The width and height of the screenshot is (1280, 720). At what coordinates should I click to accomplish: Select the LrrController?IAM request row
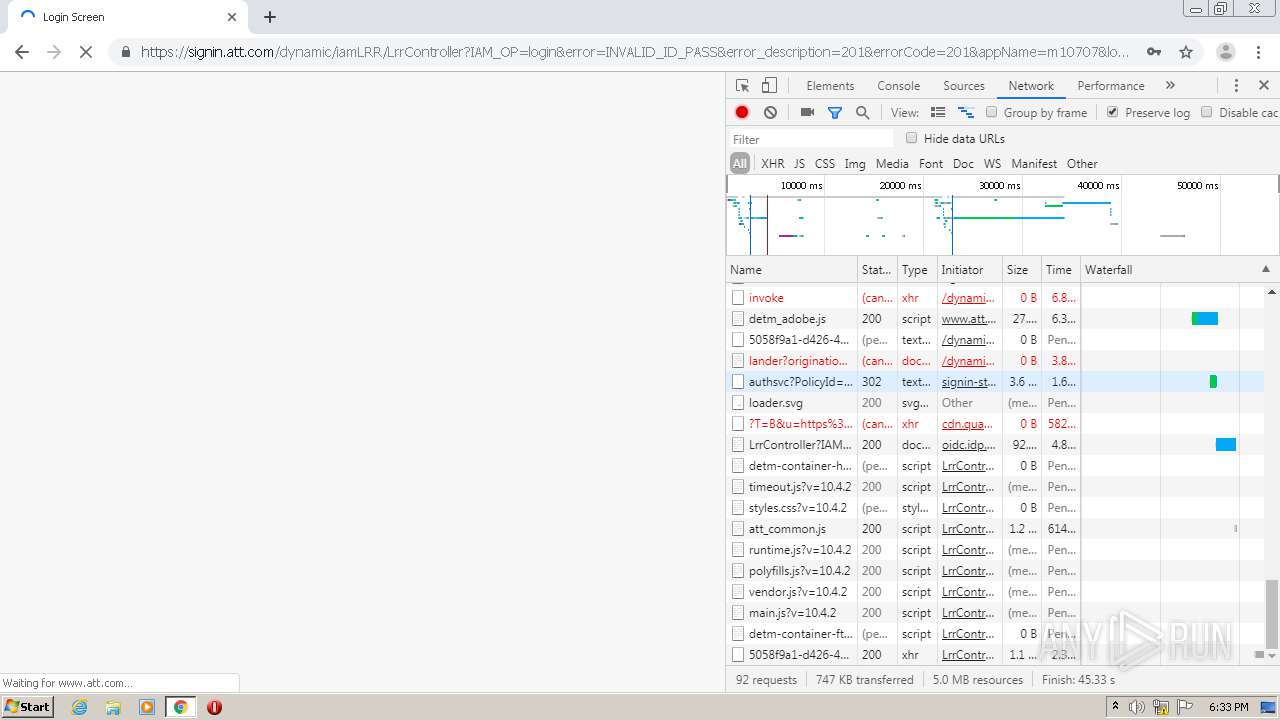(x=995, y=445)
